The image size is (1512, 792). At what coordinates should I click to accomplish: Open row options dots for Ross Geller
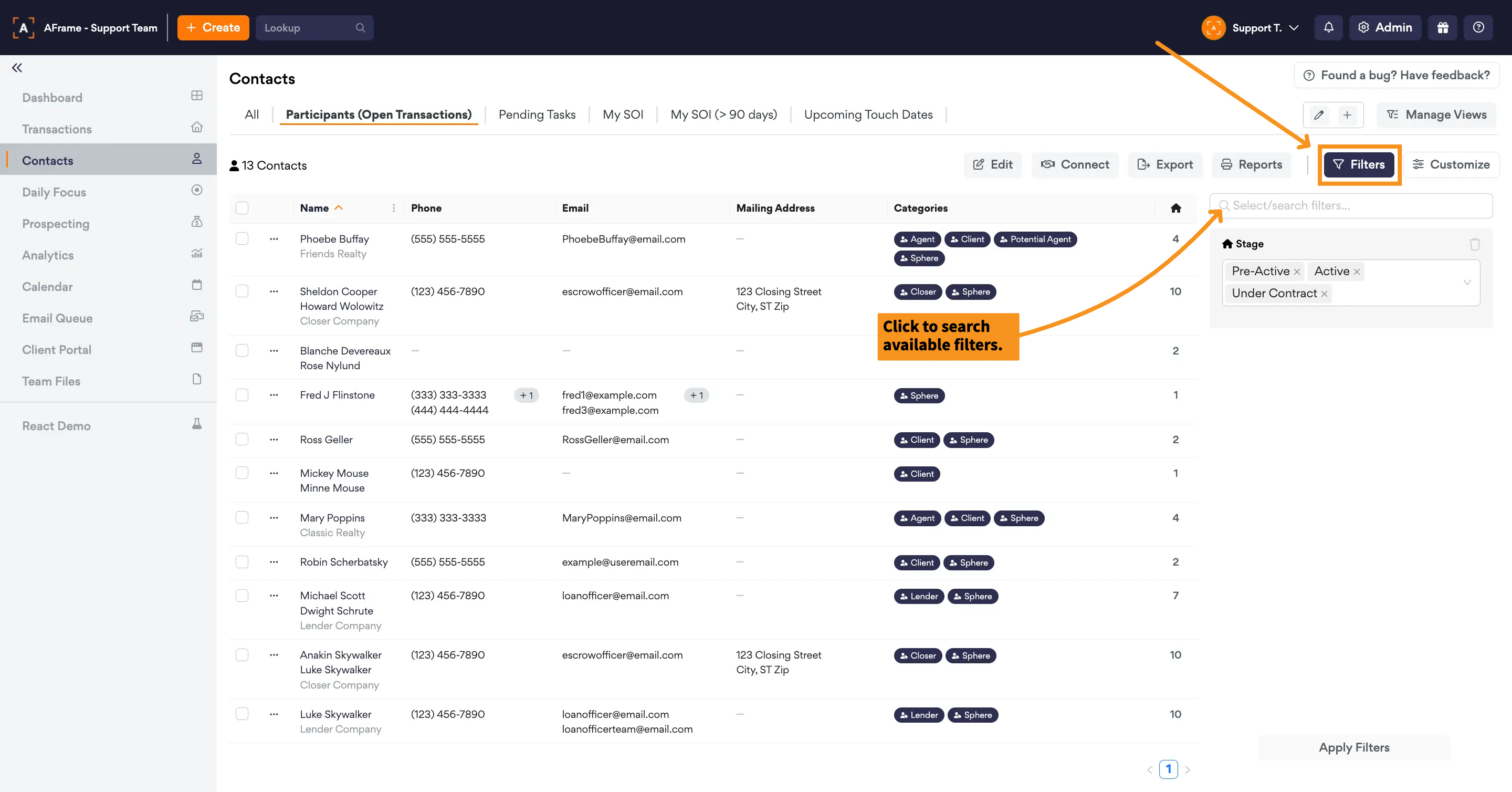(274, 440)
